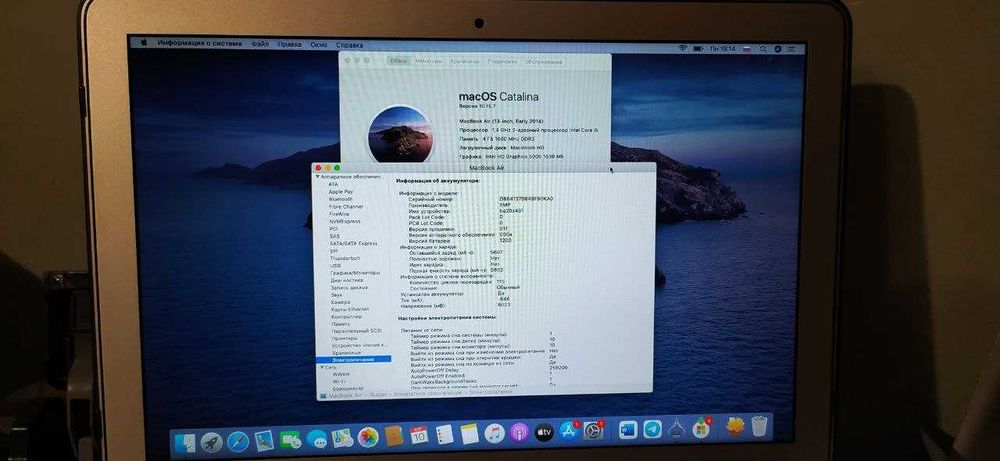
Task: Open Maps icon in the Dock
Action: [342, 438]
